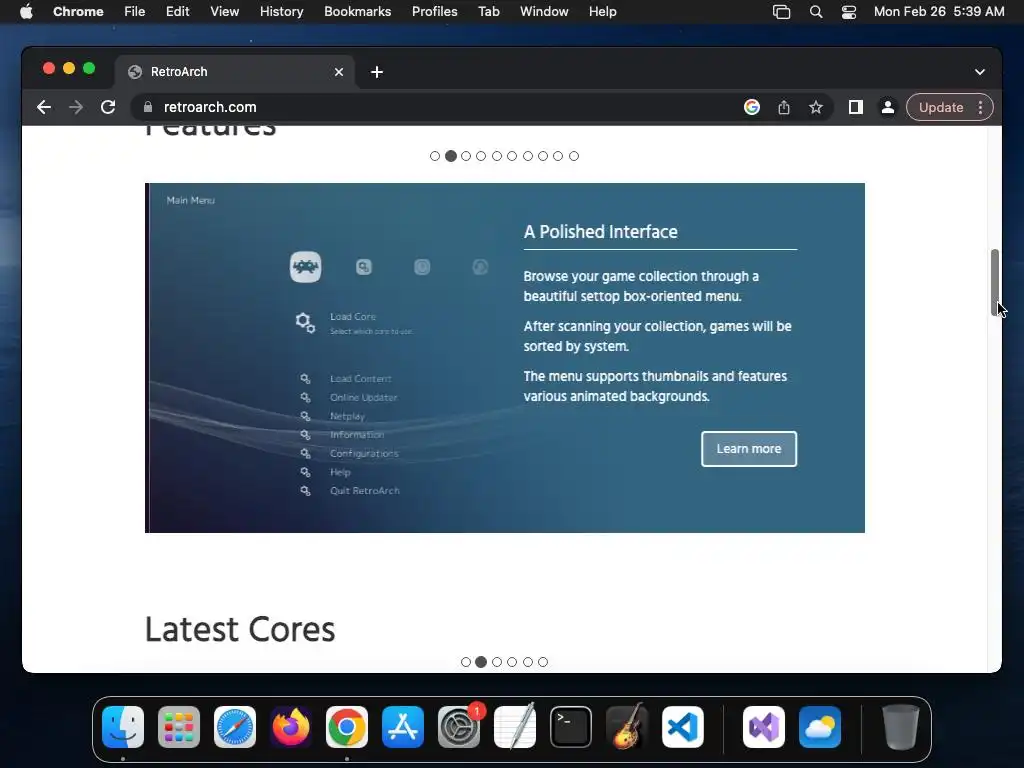Image resolution: width=1024 pixels, height=768 pixels.
Task: Open Launchpad from the dock
Action: pos(179,727)
